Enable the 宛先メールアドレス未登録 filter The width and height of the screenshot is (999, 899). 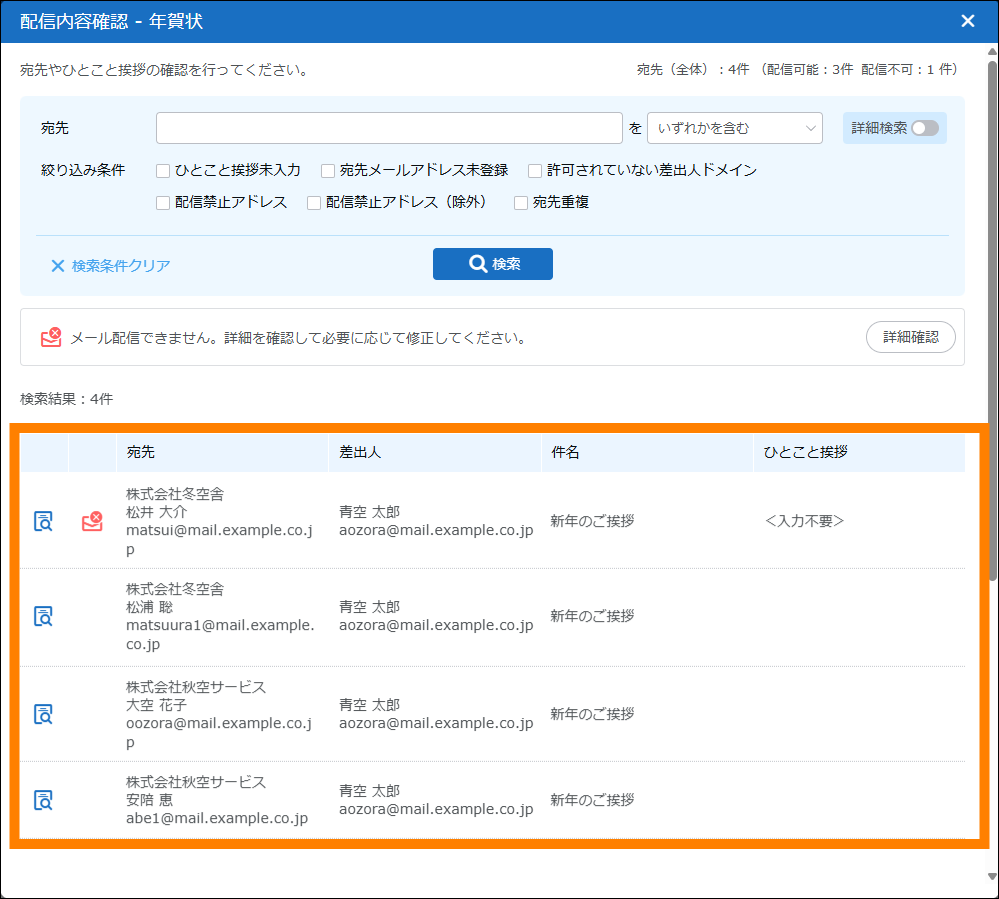328,170
